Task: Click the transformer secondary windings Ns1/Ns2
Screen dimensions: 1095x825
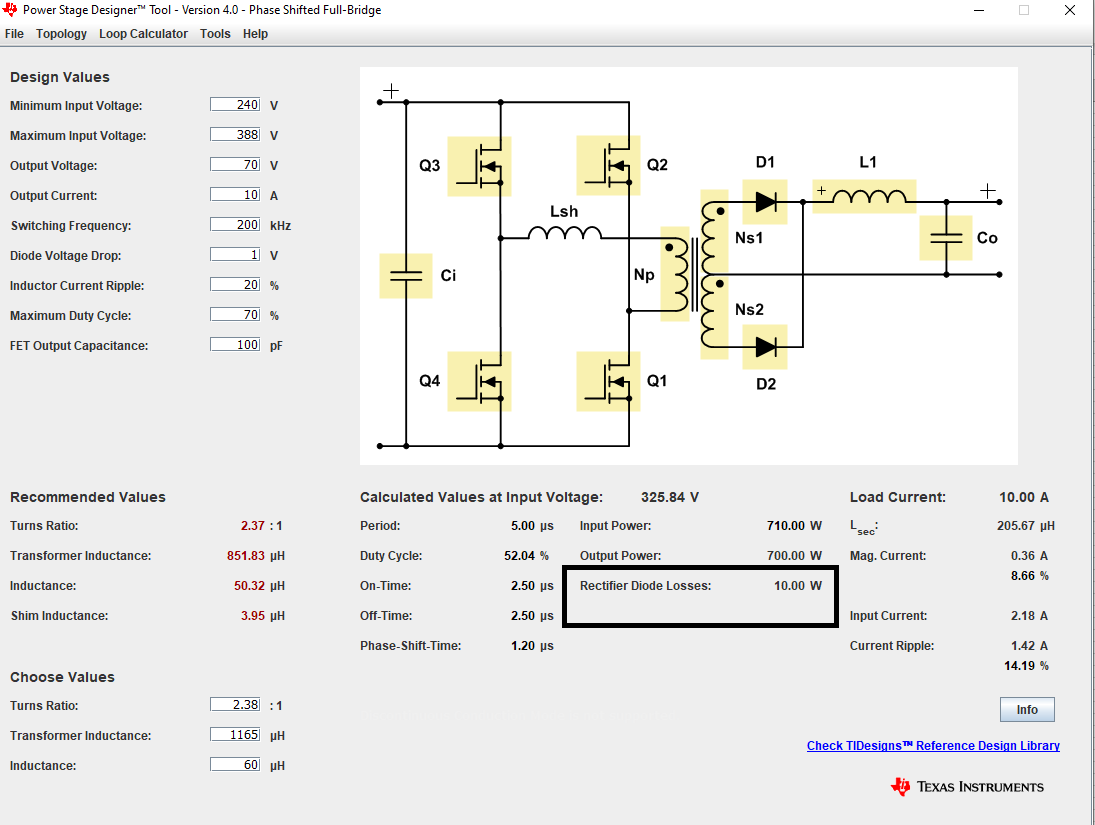Action: tap(714, 274)
